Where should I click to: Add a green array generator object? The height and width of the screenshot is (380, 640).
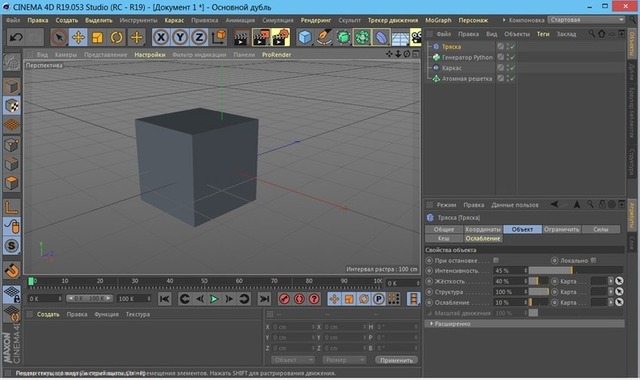(362, 38)
